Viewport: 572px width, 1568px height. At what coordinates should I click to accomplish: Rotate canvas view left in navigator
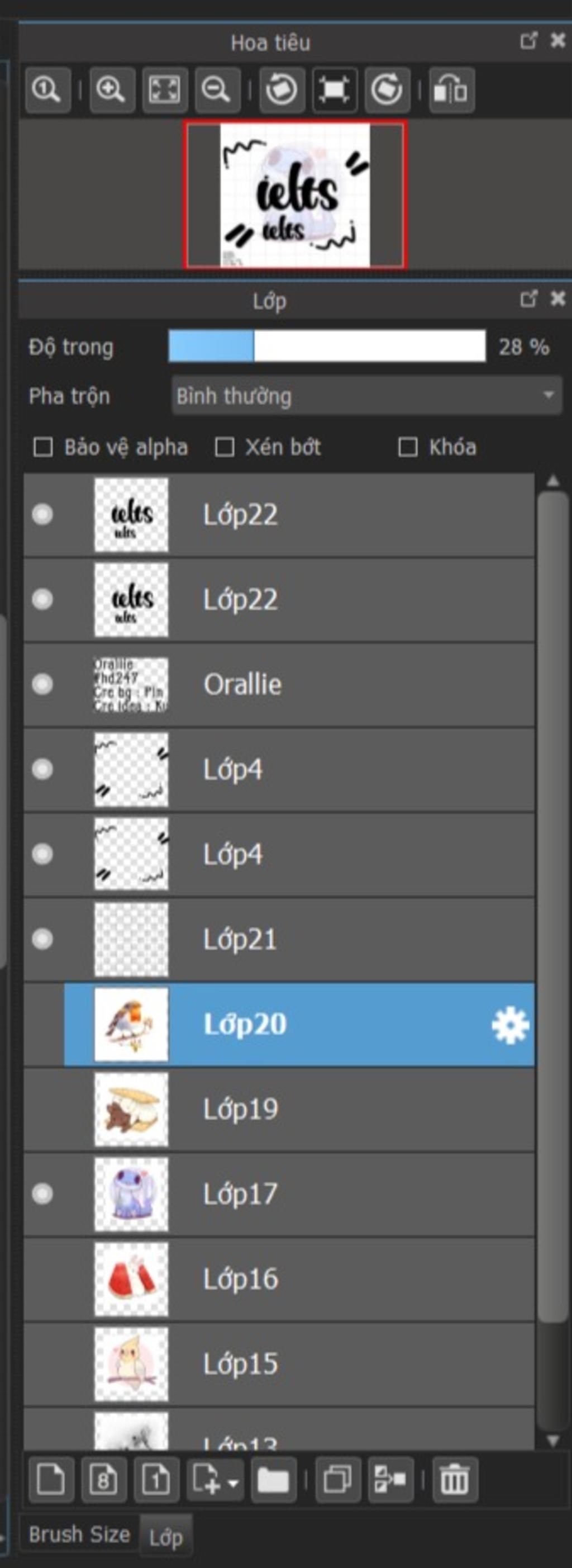tap(282, 90)
